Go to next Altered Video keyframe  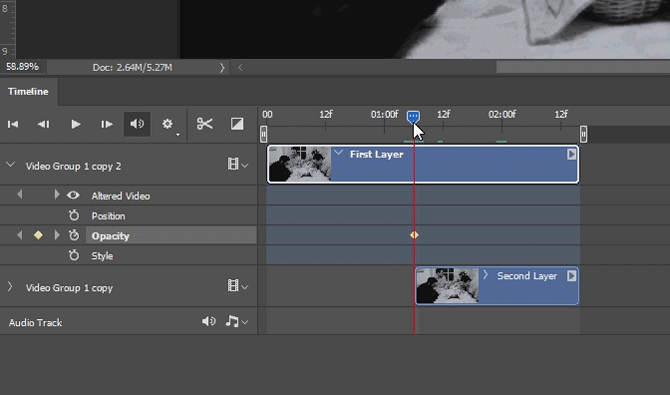click(x=56, y=195)
